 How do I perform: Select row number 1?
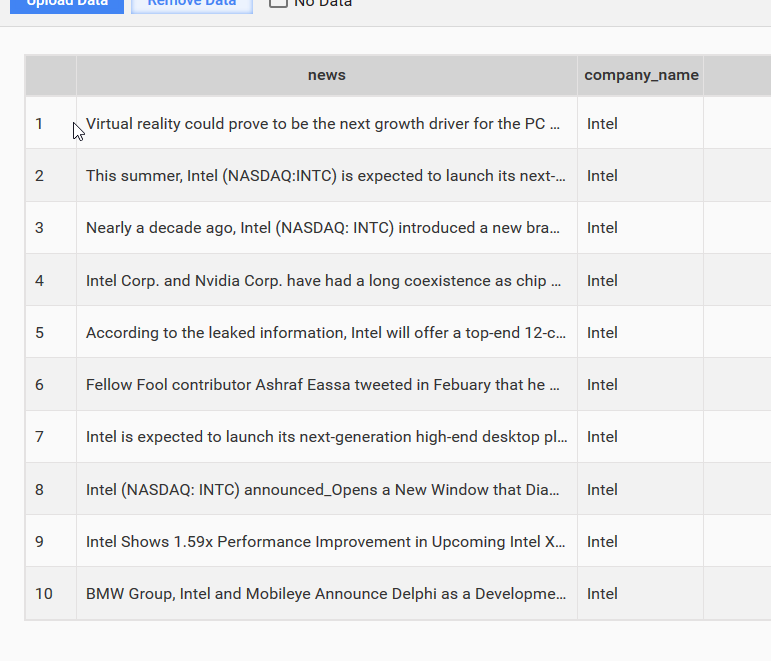pos(51,123)
